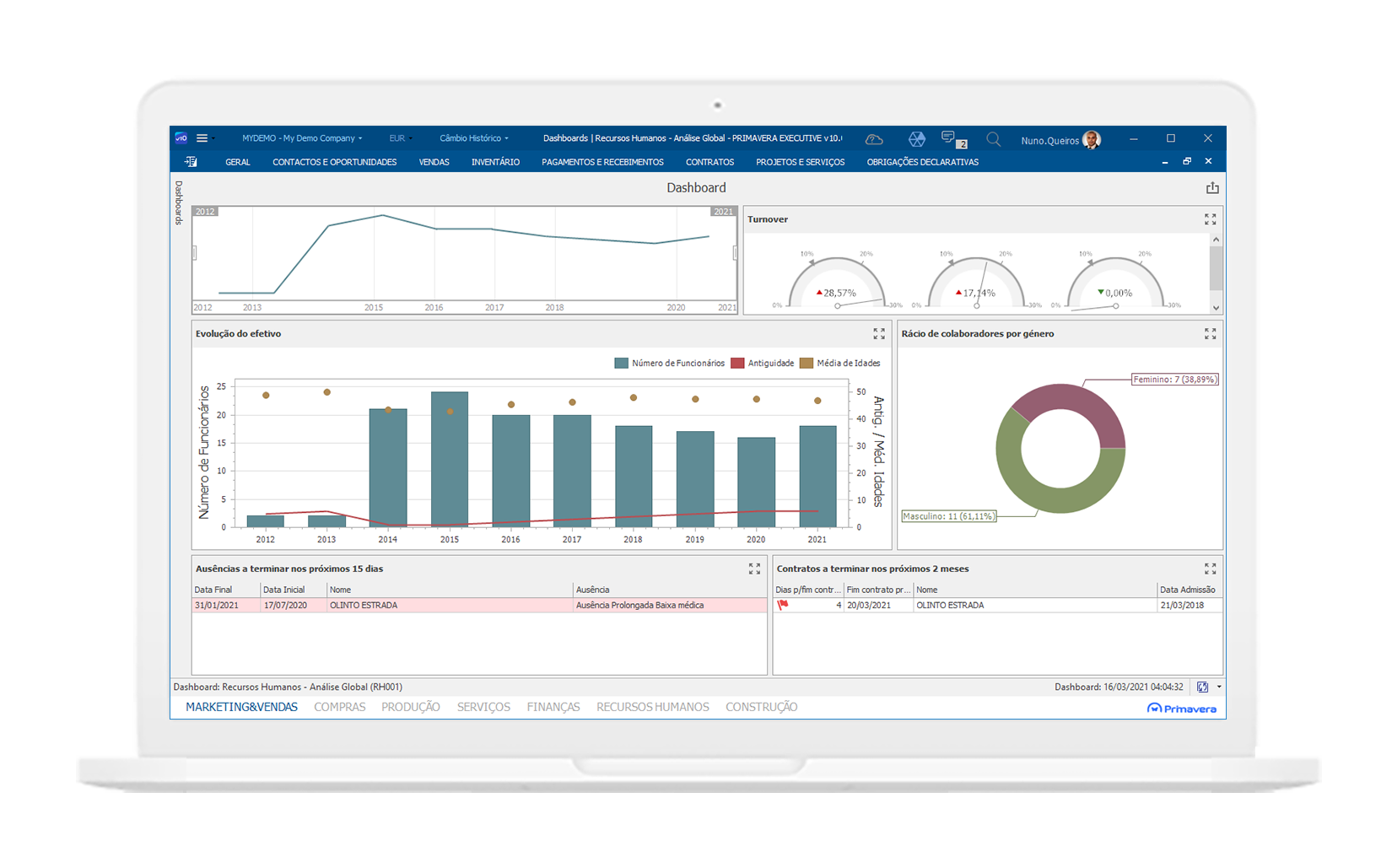Screen dimensions: 1392x868
Task: Toggle Antiguidade legend swatch
Action: 737,364
